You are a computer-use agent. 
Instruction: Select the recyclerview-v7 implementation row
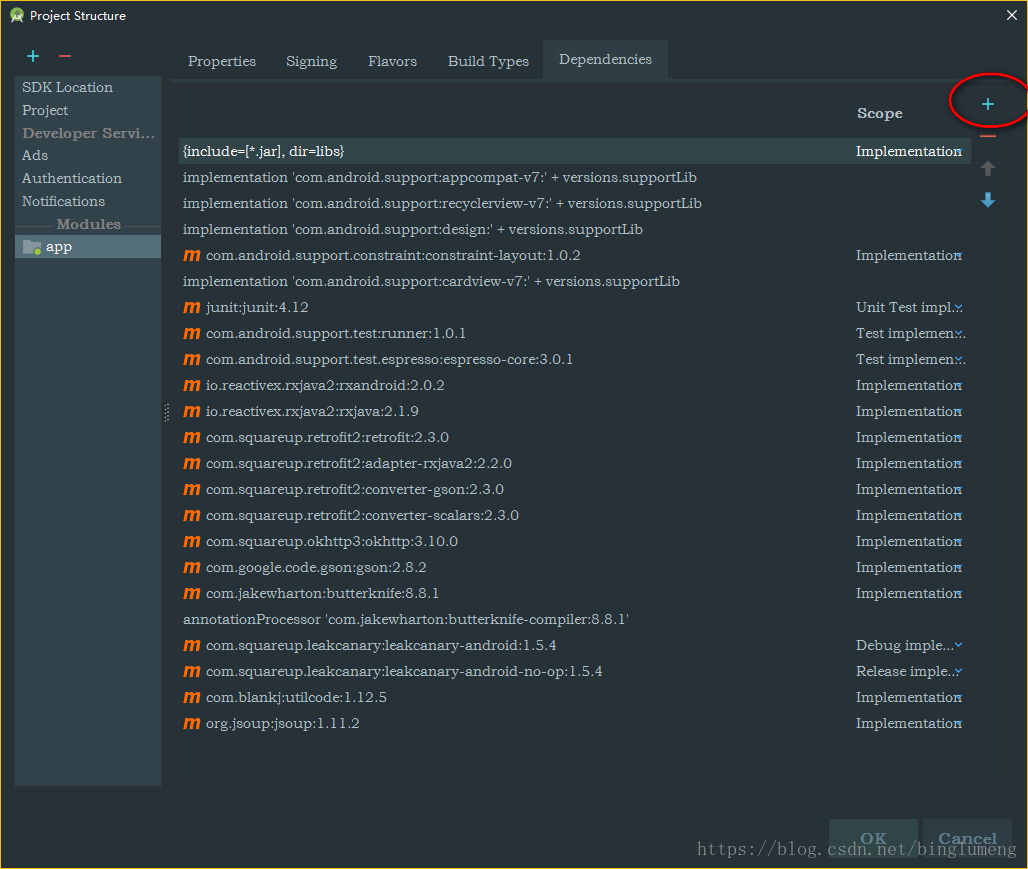(574, 203)
